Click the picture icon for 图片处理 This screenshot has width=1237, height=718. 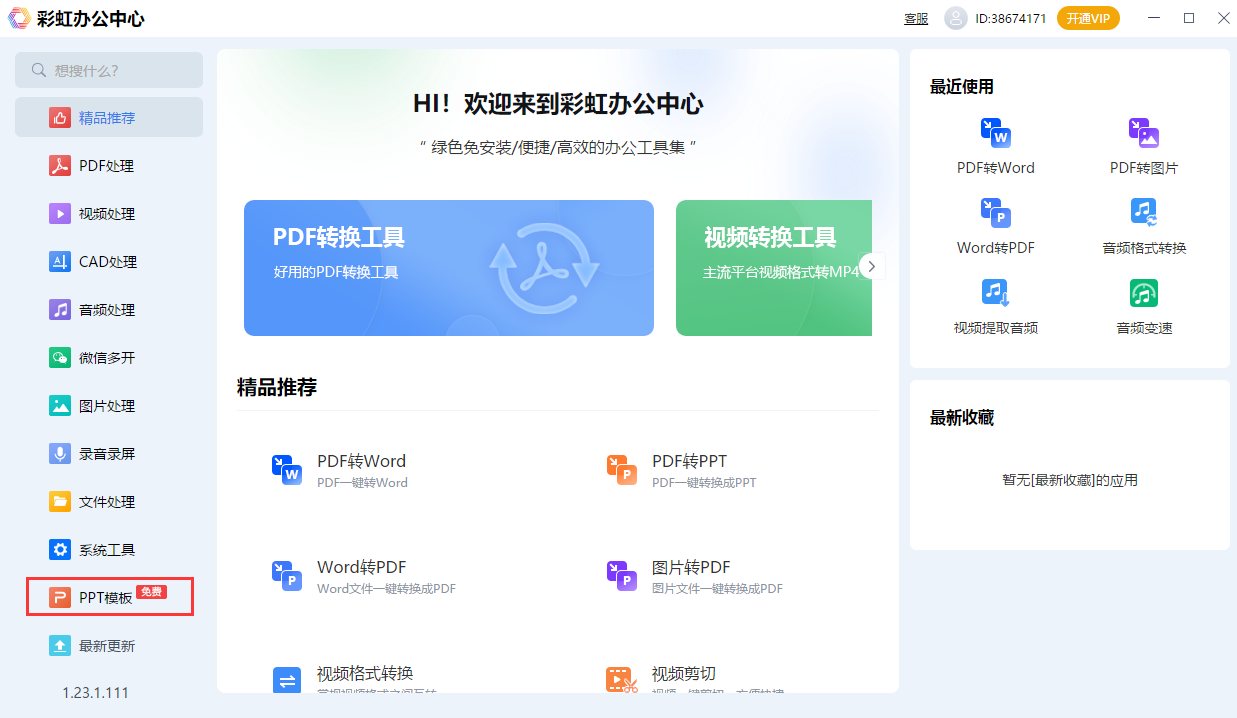click(60, 406)
